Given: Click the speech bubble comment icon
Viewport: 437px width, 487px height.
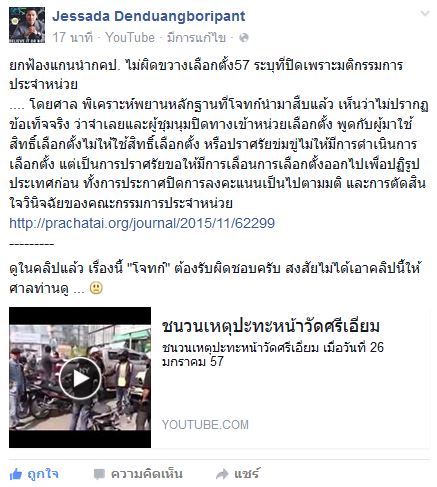Looking at the screenshot, I should 99,474.
